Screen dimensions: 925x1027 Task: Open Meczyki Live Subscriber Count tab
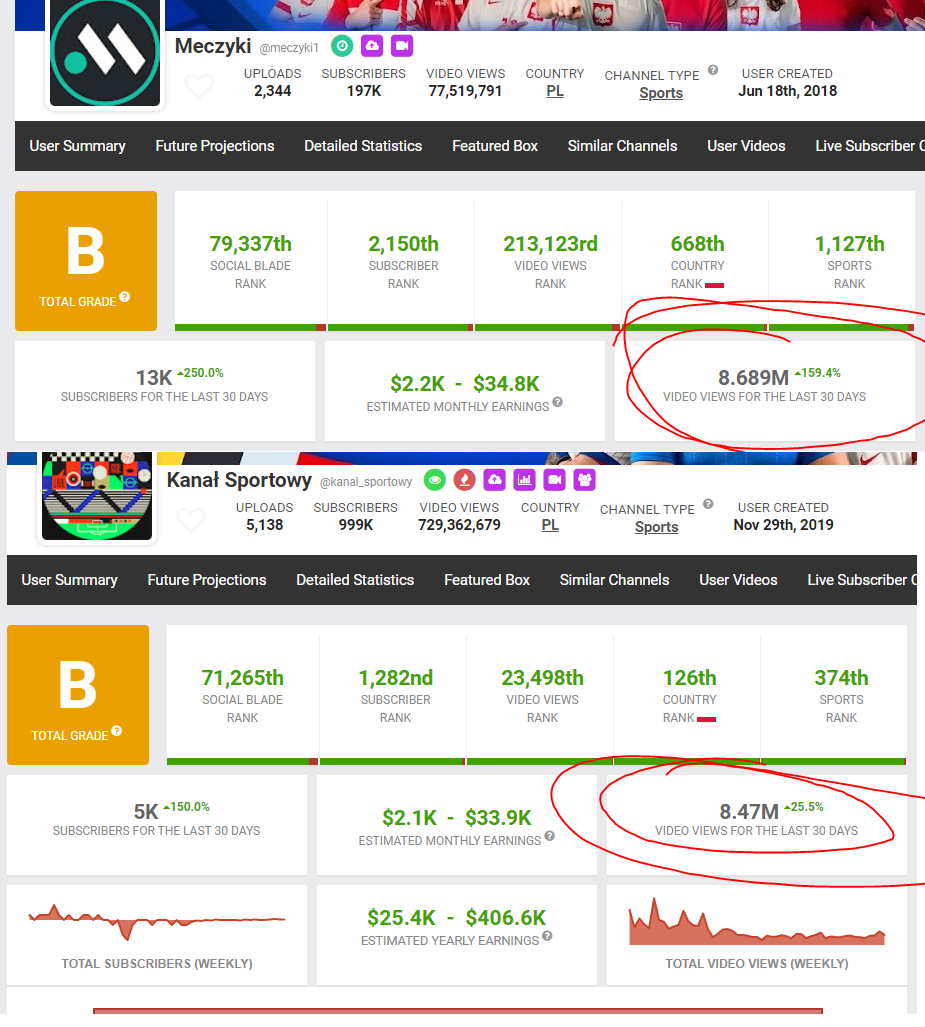(x=869, y=146)
